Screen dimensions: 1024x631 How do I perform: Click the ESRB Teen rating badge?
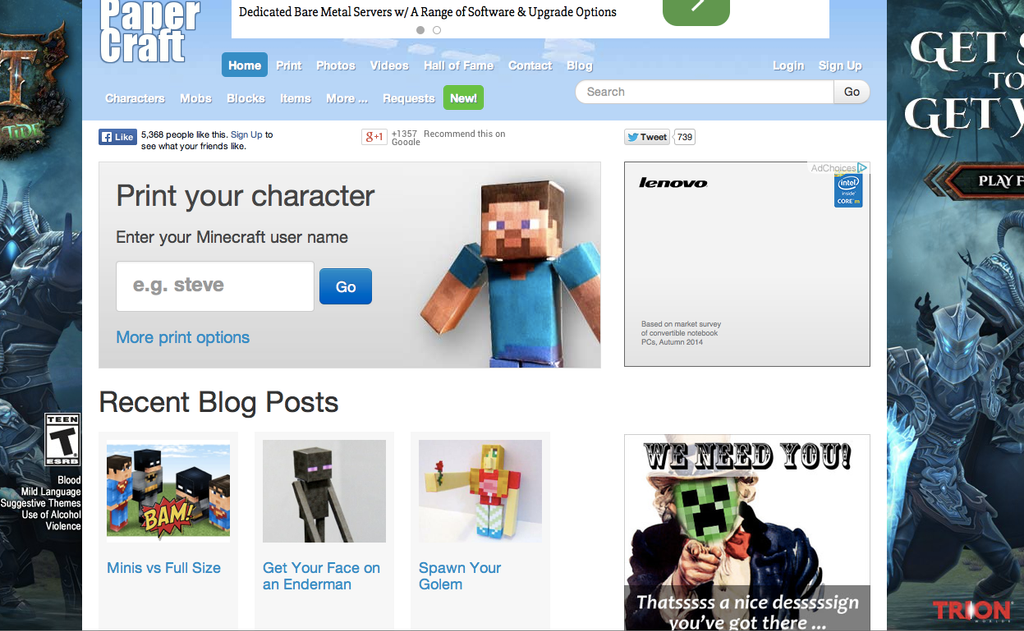(x=62, y=439)
